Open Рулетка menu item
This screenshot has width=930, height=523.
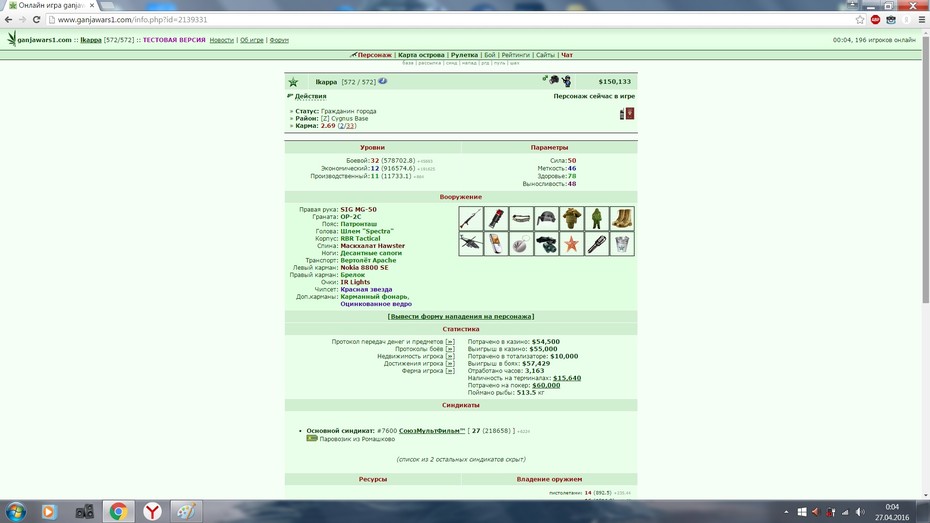click(464, 55)
